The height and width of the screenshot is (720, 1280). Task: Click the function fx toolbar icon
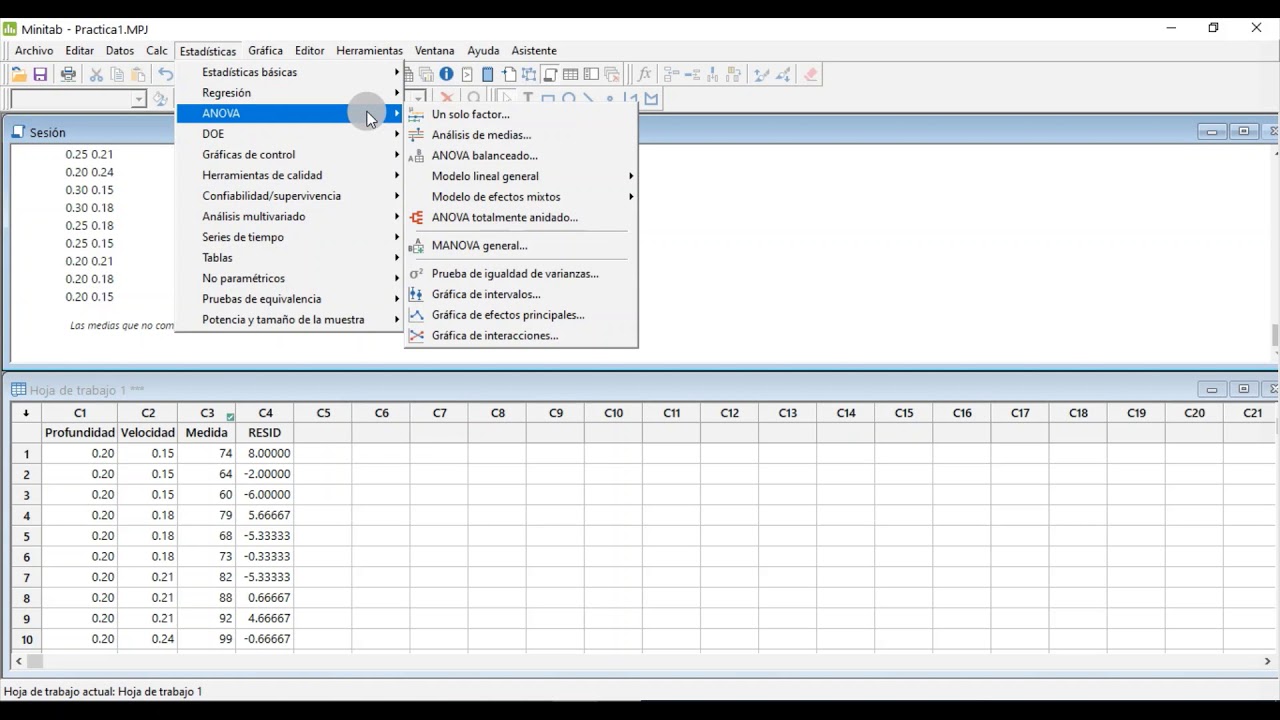tap(644, 74)
